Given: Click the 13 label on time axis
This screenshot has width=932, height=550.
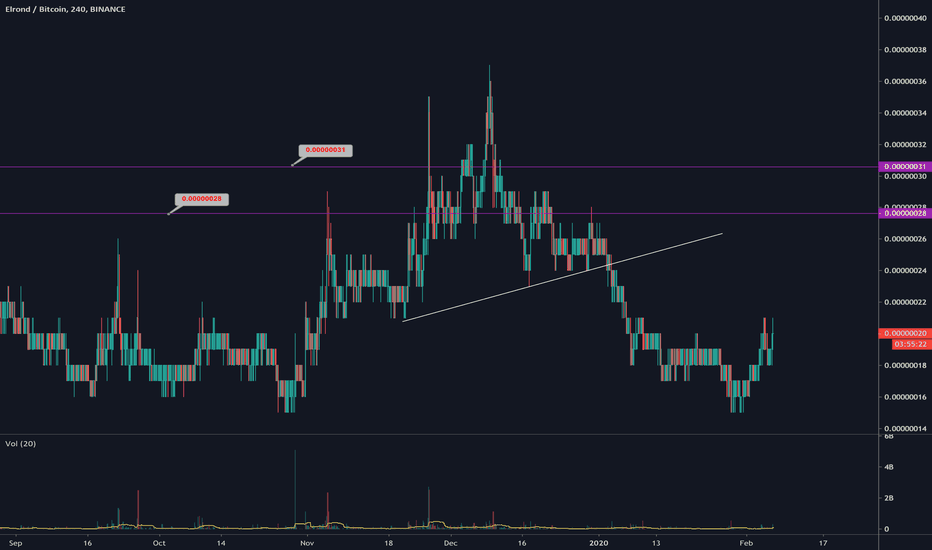Looking at the screenshot, I should [656, 543].
